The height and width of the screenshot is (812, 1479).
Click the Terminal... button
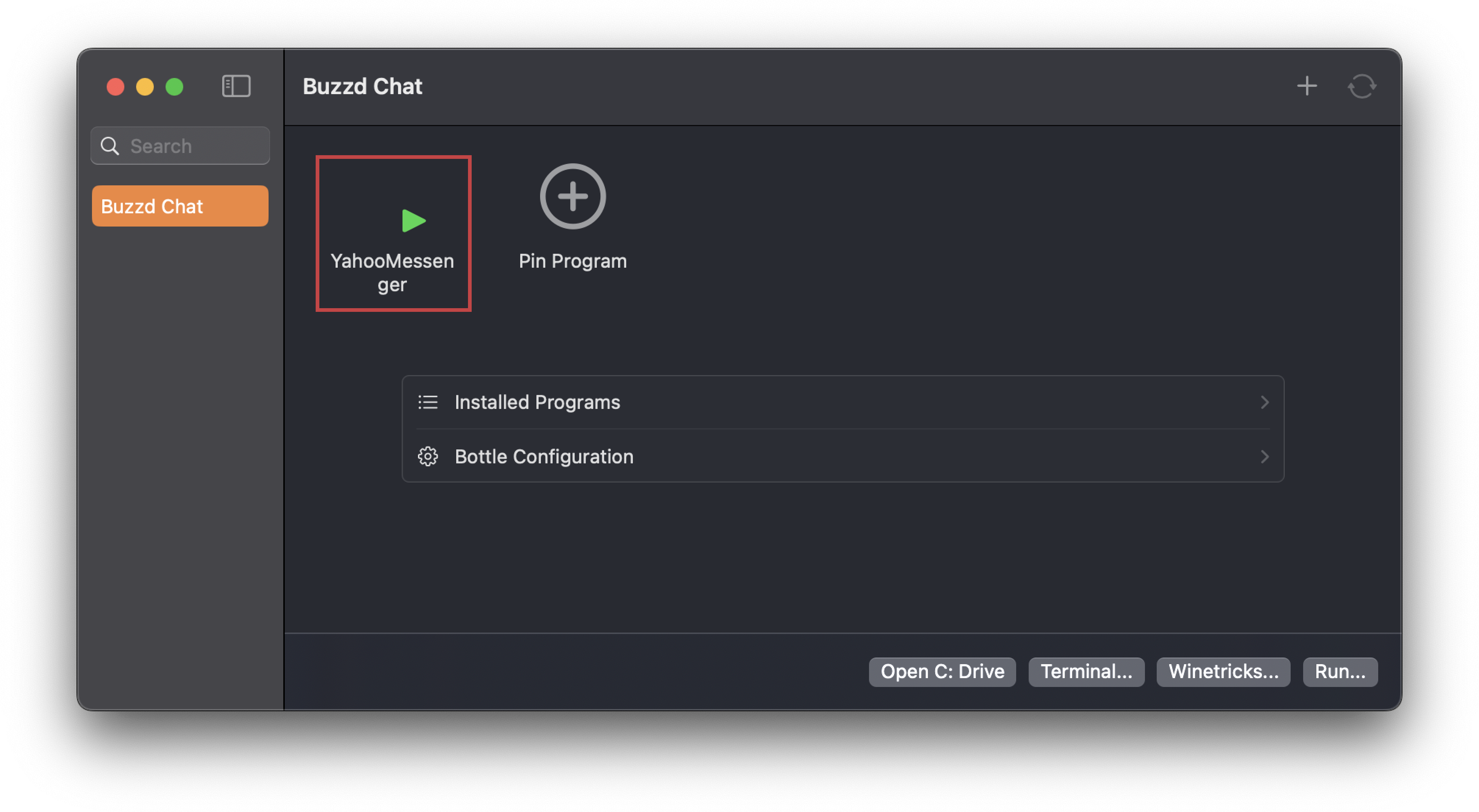tap(1086, 672)
